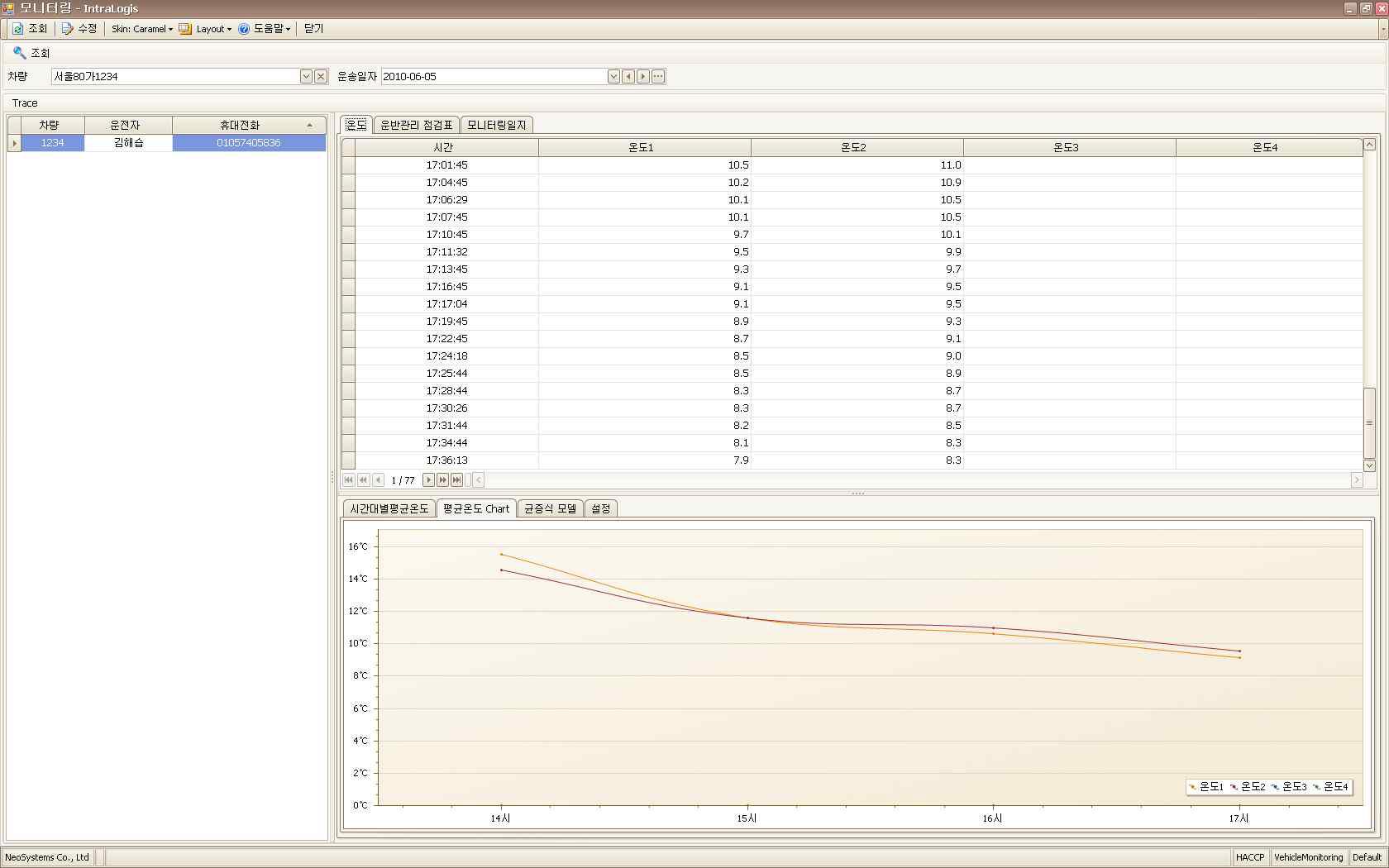
Task: Open the 균증식 모델 tab
Action: pyautogui.click(x=550, y=508)
